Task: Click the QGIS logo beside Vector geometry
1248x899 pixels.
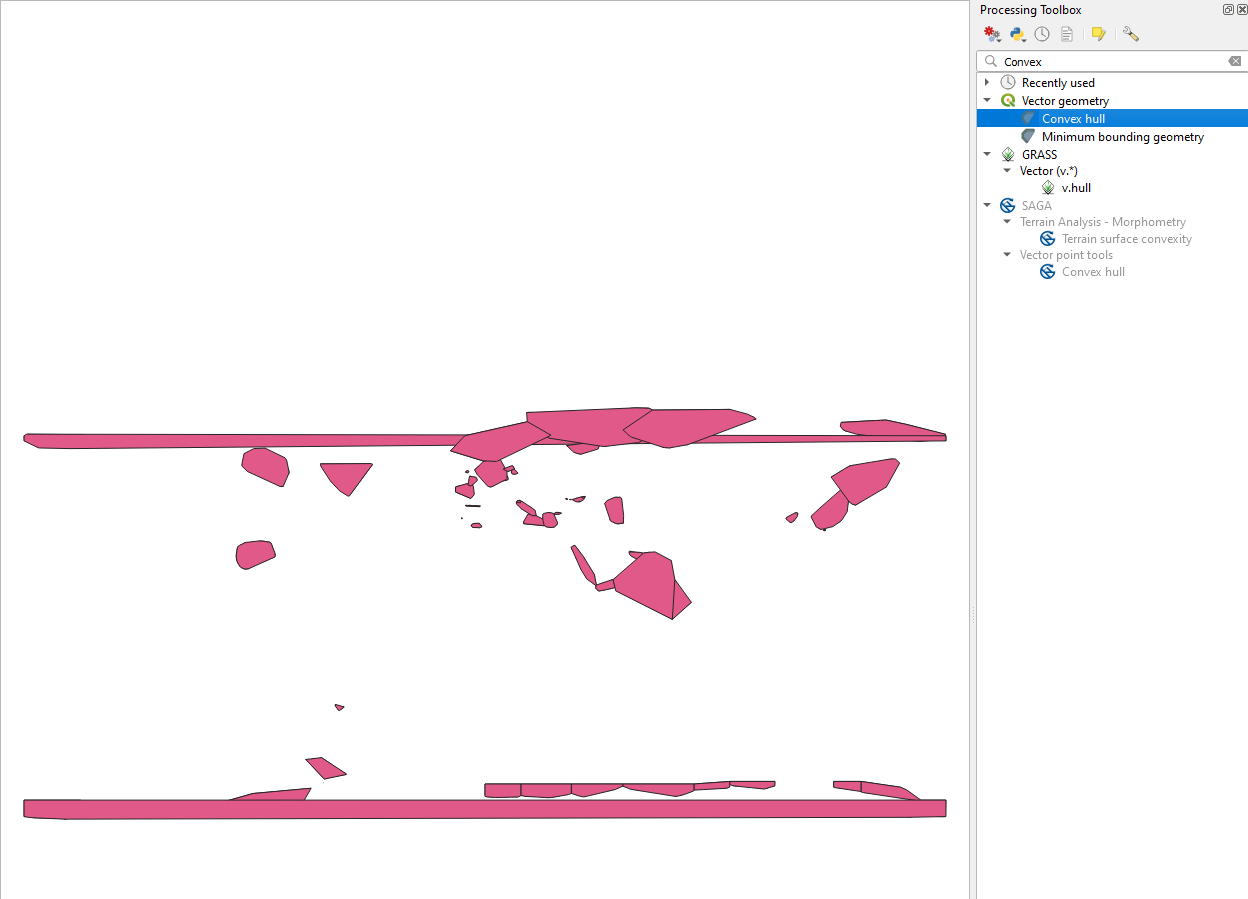Action: pyautogui.click(x=1007, y=100)
